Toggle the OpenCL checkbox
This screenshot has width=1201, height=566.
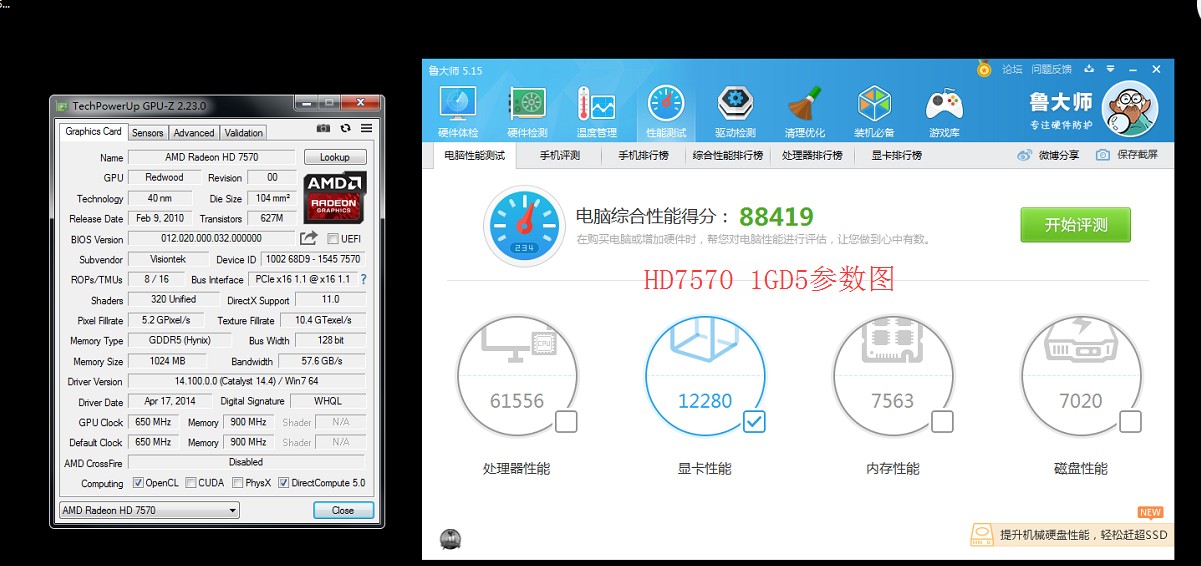pos(138,483)
